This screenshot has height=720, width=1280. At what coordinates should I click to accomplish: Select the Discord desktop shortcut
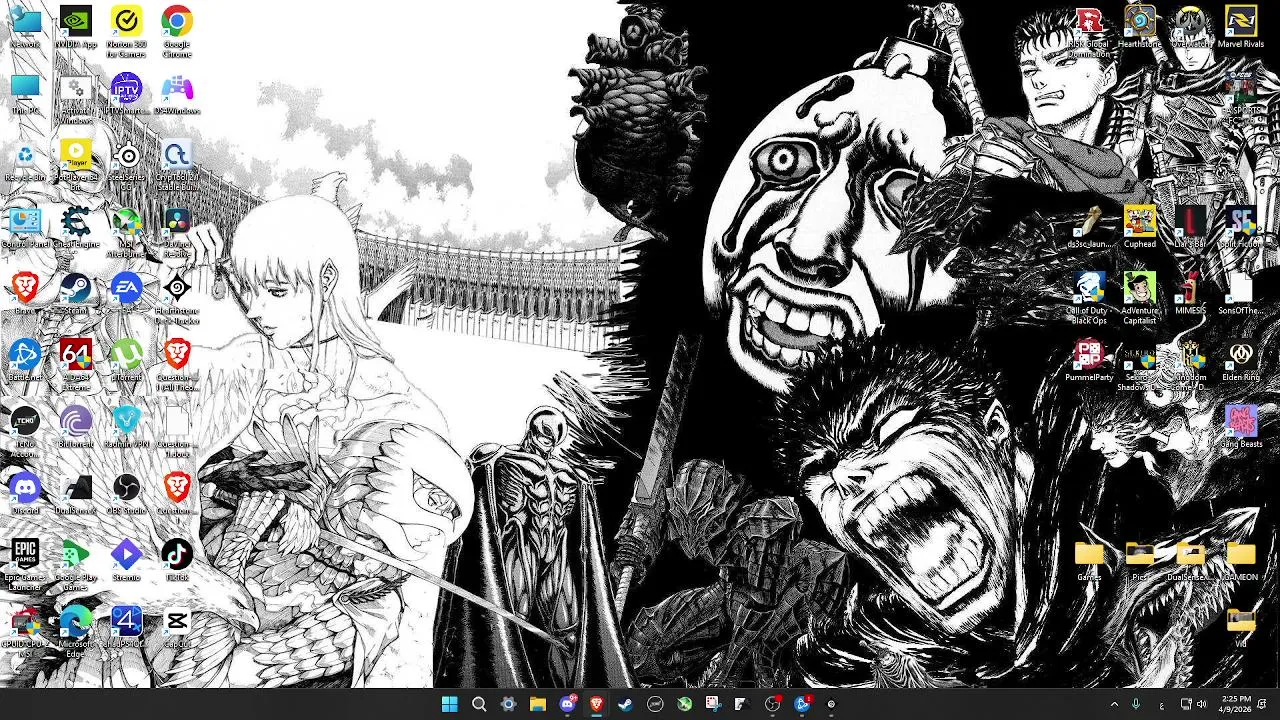pos(25,494)
